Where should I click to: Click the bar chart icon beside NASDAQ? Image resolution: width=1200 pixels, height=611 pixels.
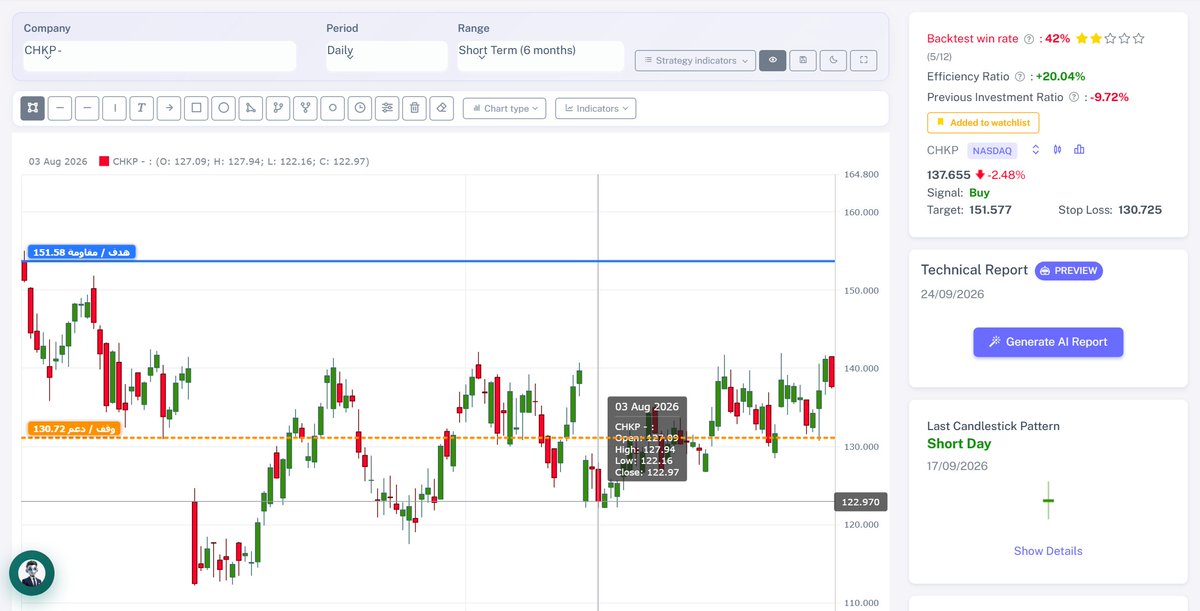click(x=1079, y=150)
